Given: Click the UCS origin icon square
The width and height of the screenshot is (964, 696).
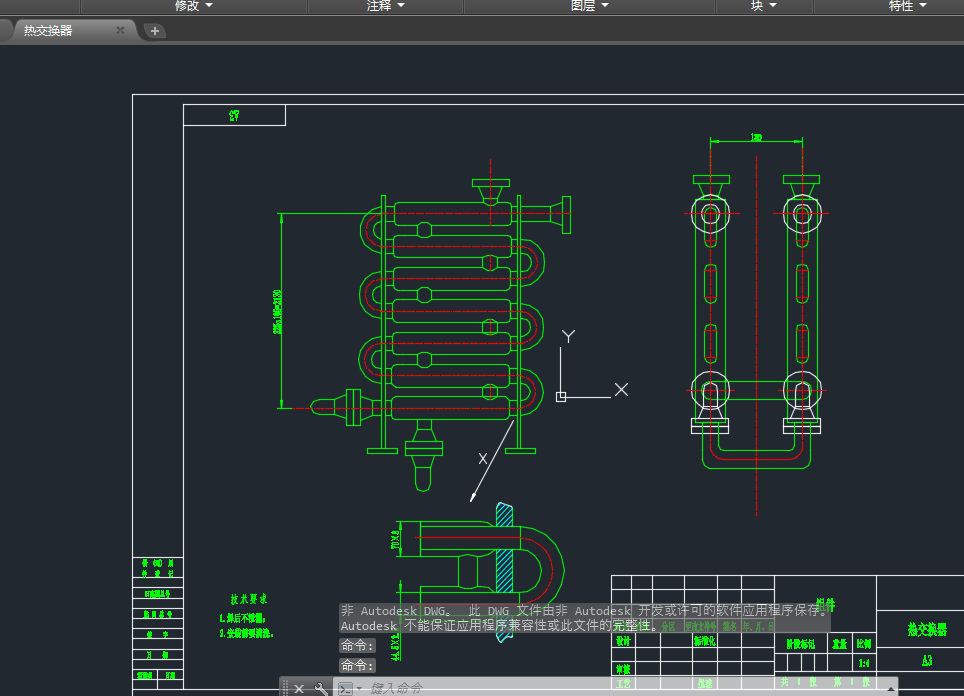Looking at the screenshot, I should tap(561, 397).
